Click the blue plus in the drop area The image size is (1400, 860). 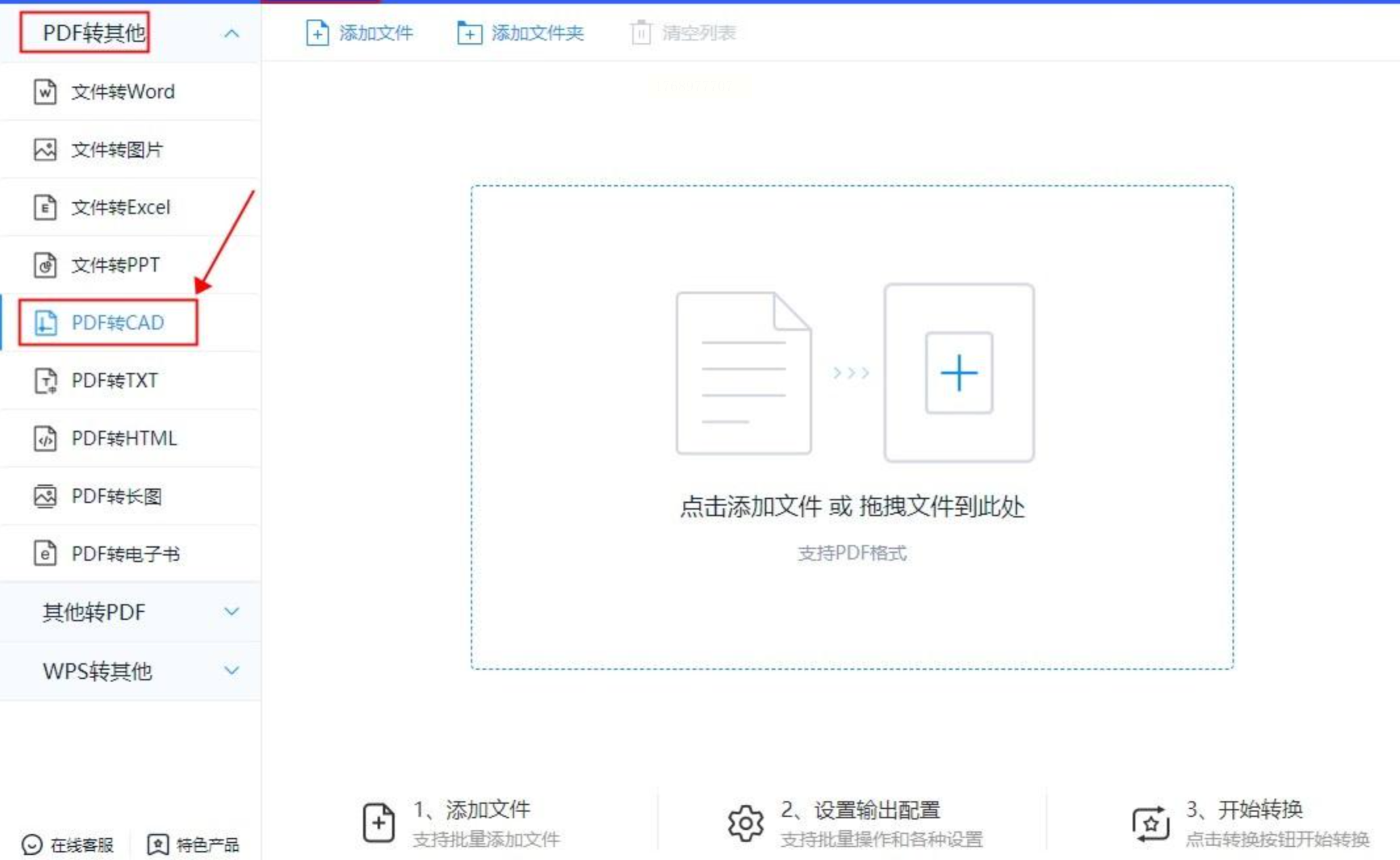pyautogui.click(x=959, y=373)
